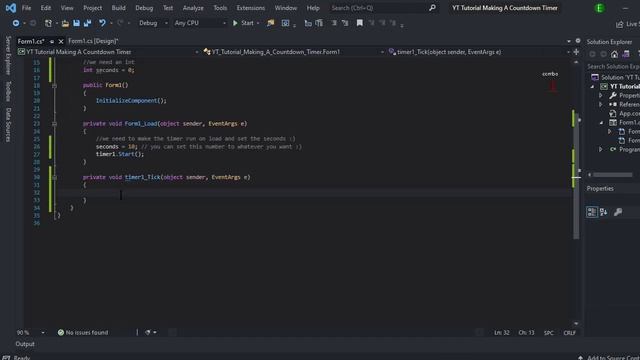The image size is (640, 360).
Task: Switch Properties panel to Alphabetical sort
Action: pos(604,212)
